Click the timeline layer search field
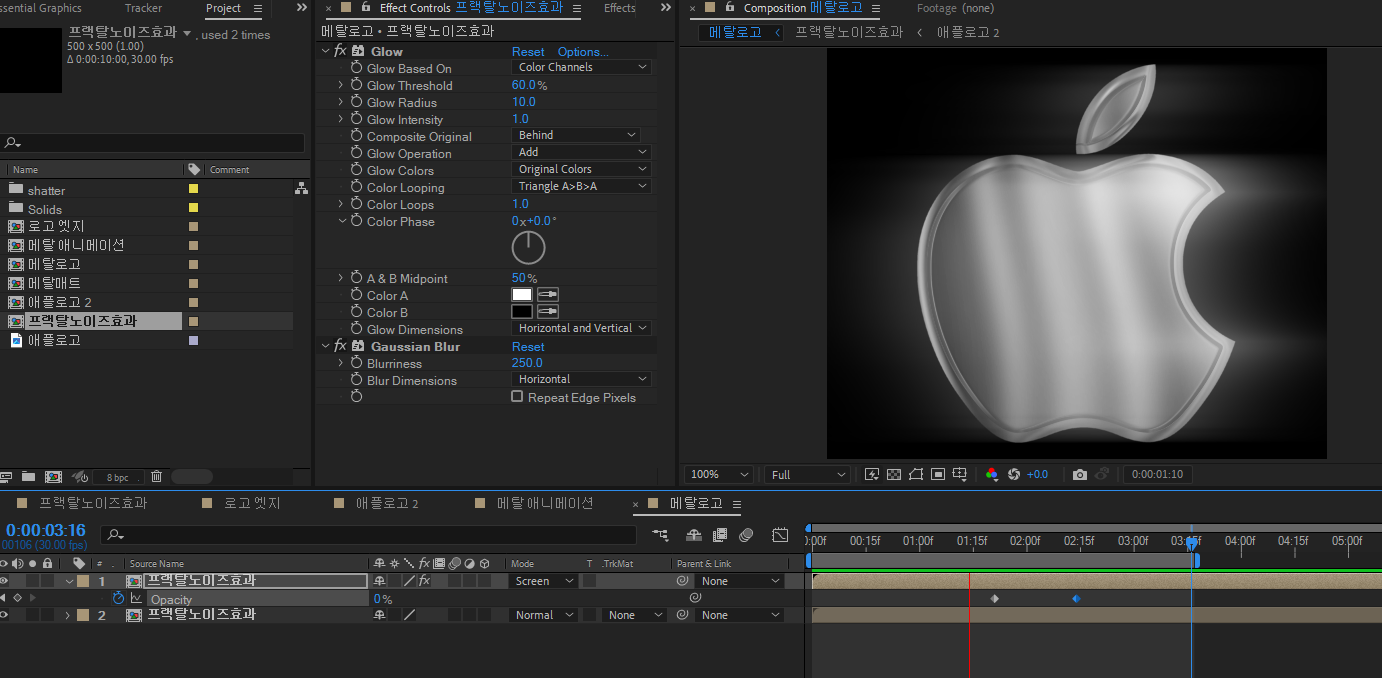Image resolution: width=1382 pixels, height=678 pixels. tap(370, 535)
